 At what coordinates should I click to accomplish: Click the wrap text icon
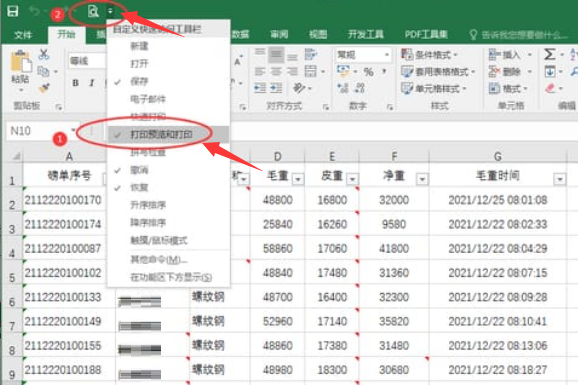(x=310, y=55)
